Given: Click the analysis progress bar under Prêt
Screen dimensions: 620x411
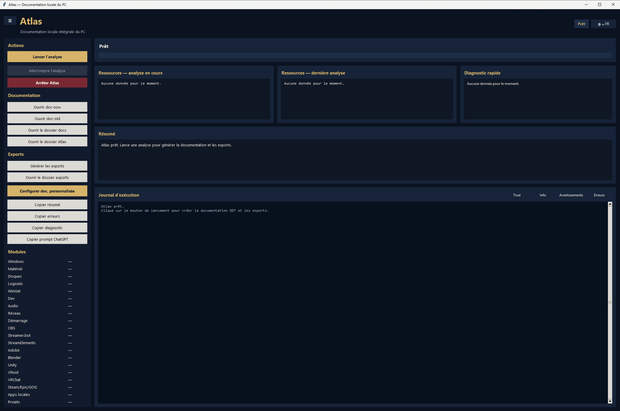Looking at the screenshot, I should pos(355,55).
